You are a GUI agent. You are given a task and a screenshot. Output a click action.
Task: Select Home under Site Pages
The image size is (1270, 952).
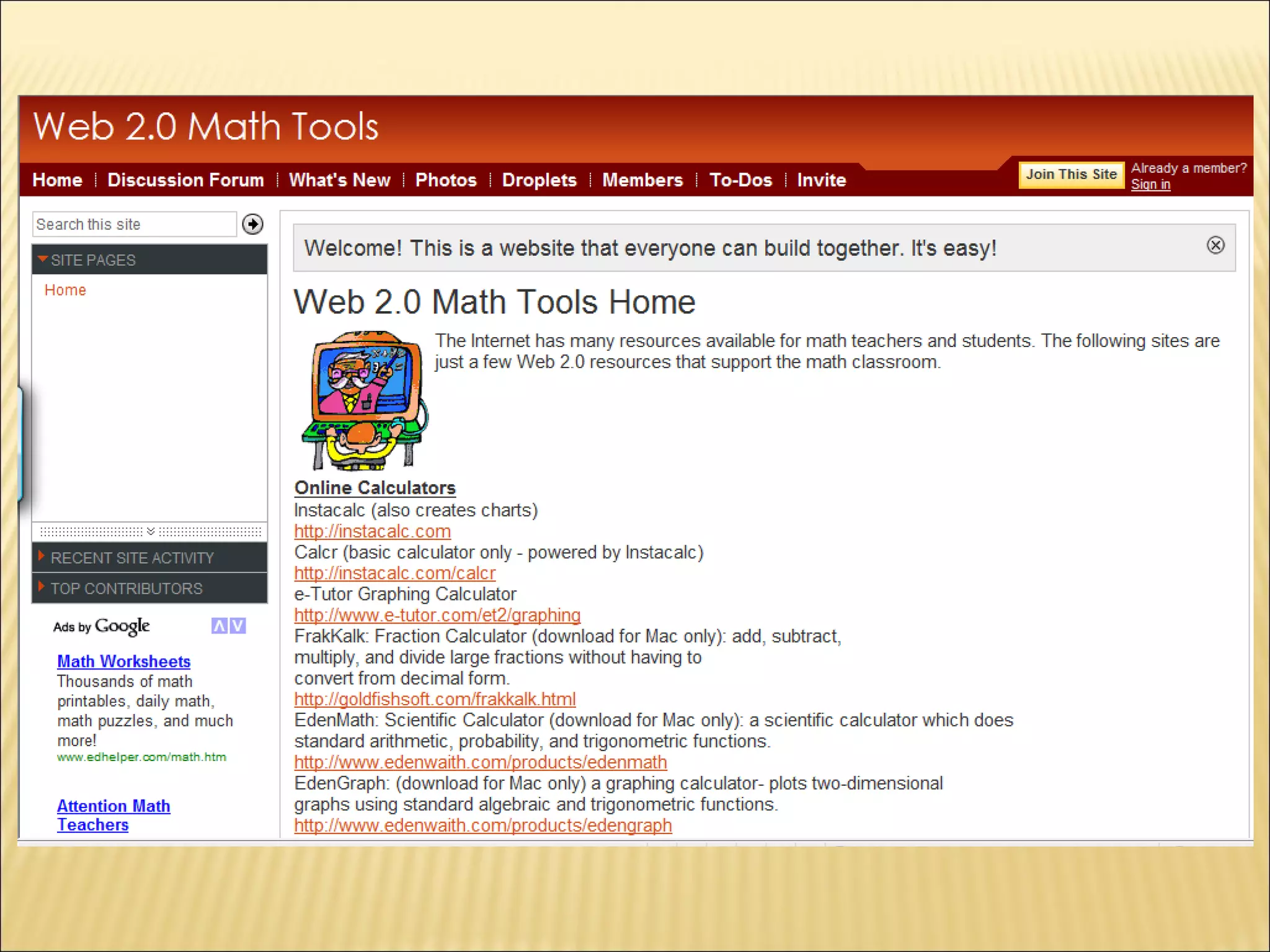pyautogui.click(x=65, y=290)
